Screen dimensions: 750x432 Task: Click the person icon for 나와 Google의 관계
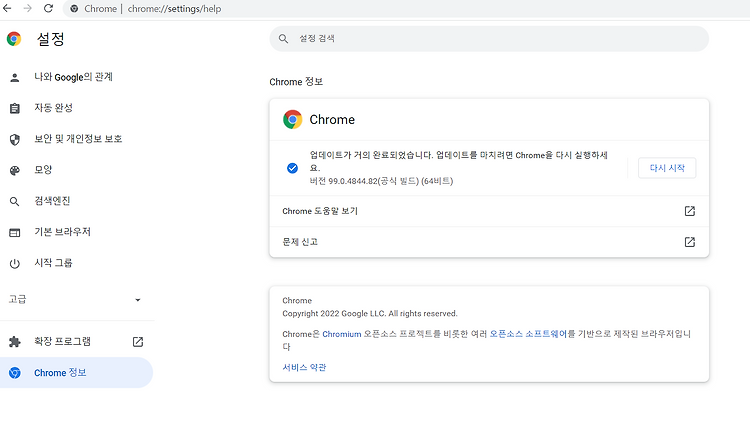tap(15, 78)
